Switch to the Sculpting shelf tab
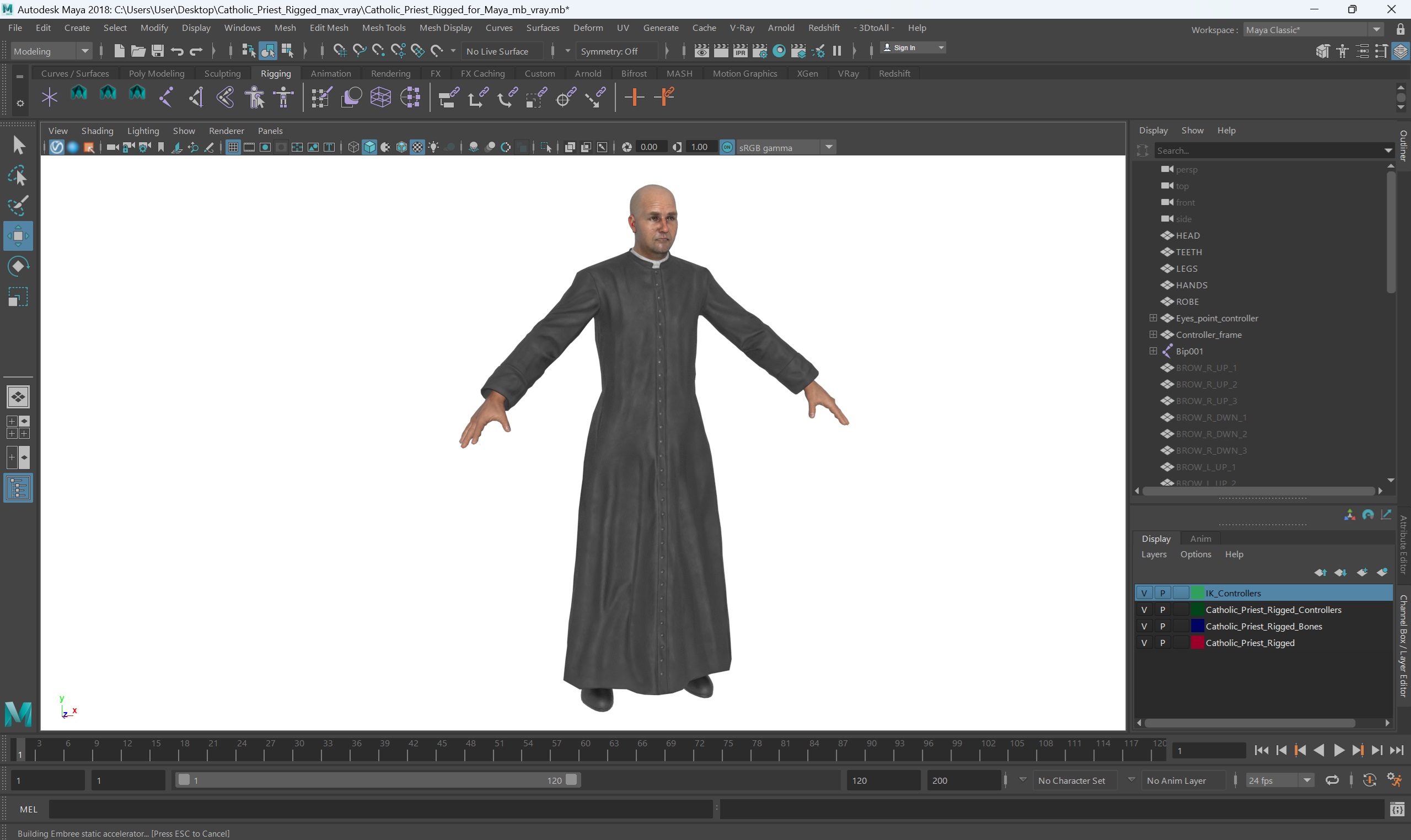The height and width of the screenshot is (840, 1411). (222, 74)
